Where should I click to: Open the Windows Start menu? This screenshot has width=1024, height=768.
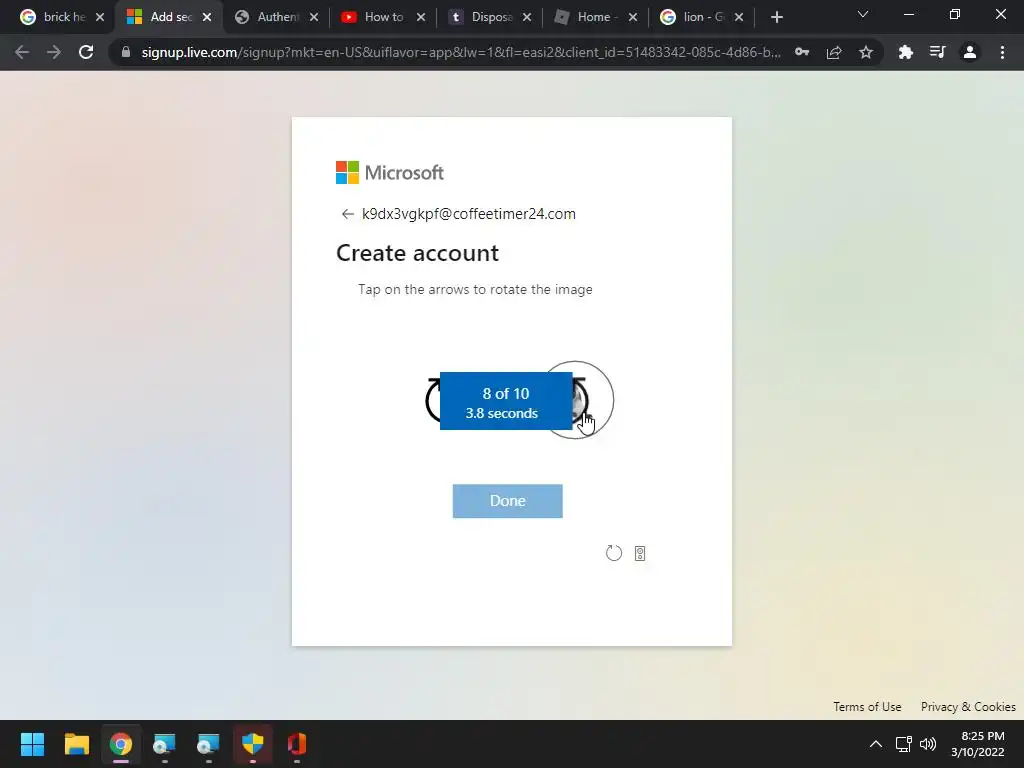(32, 744)
